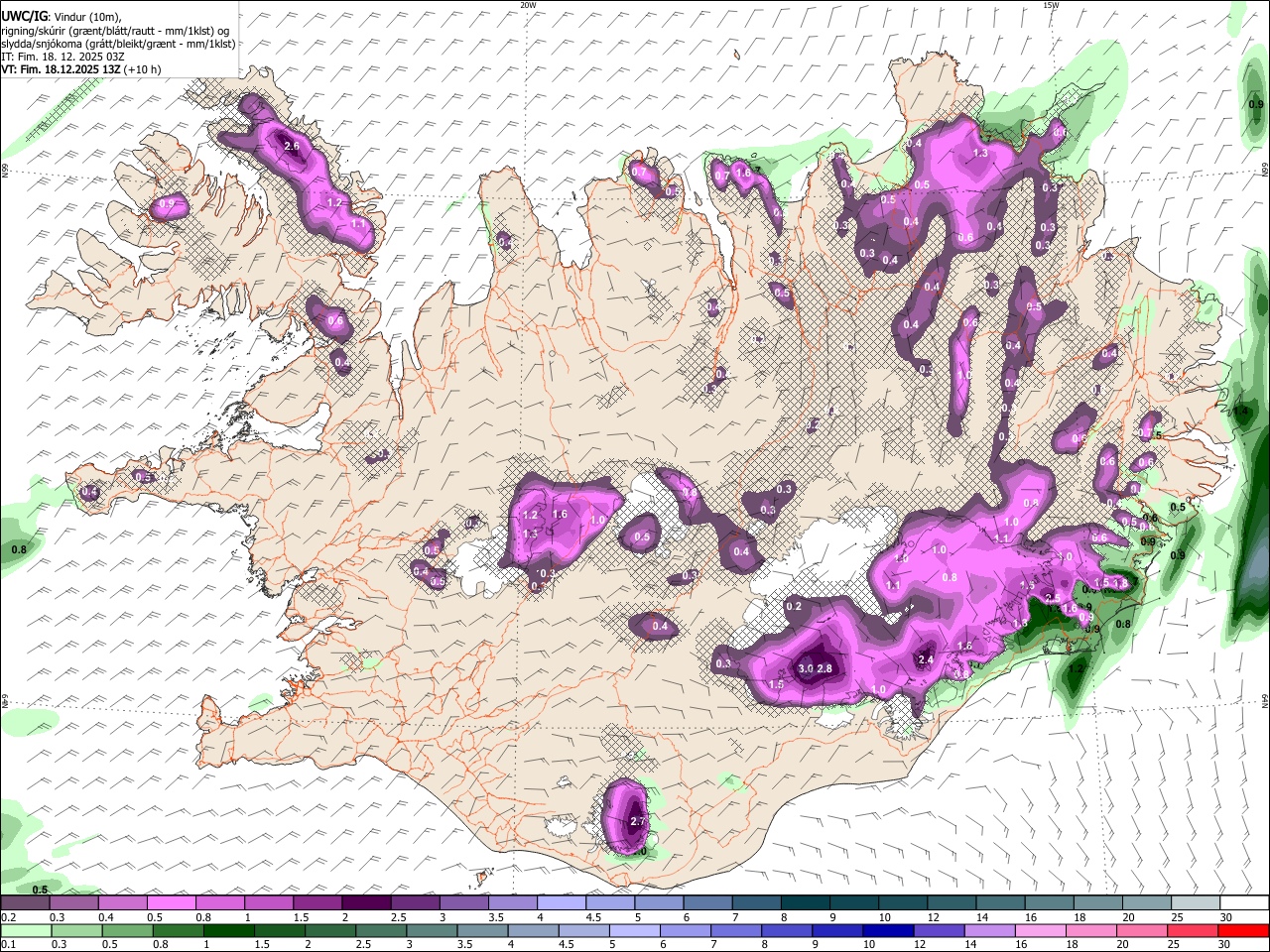Click the 'Vindur (10m)' label

coord(87,16)
